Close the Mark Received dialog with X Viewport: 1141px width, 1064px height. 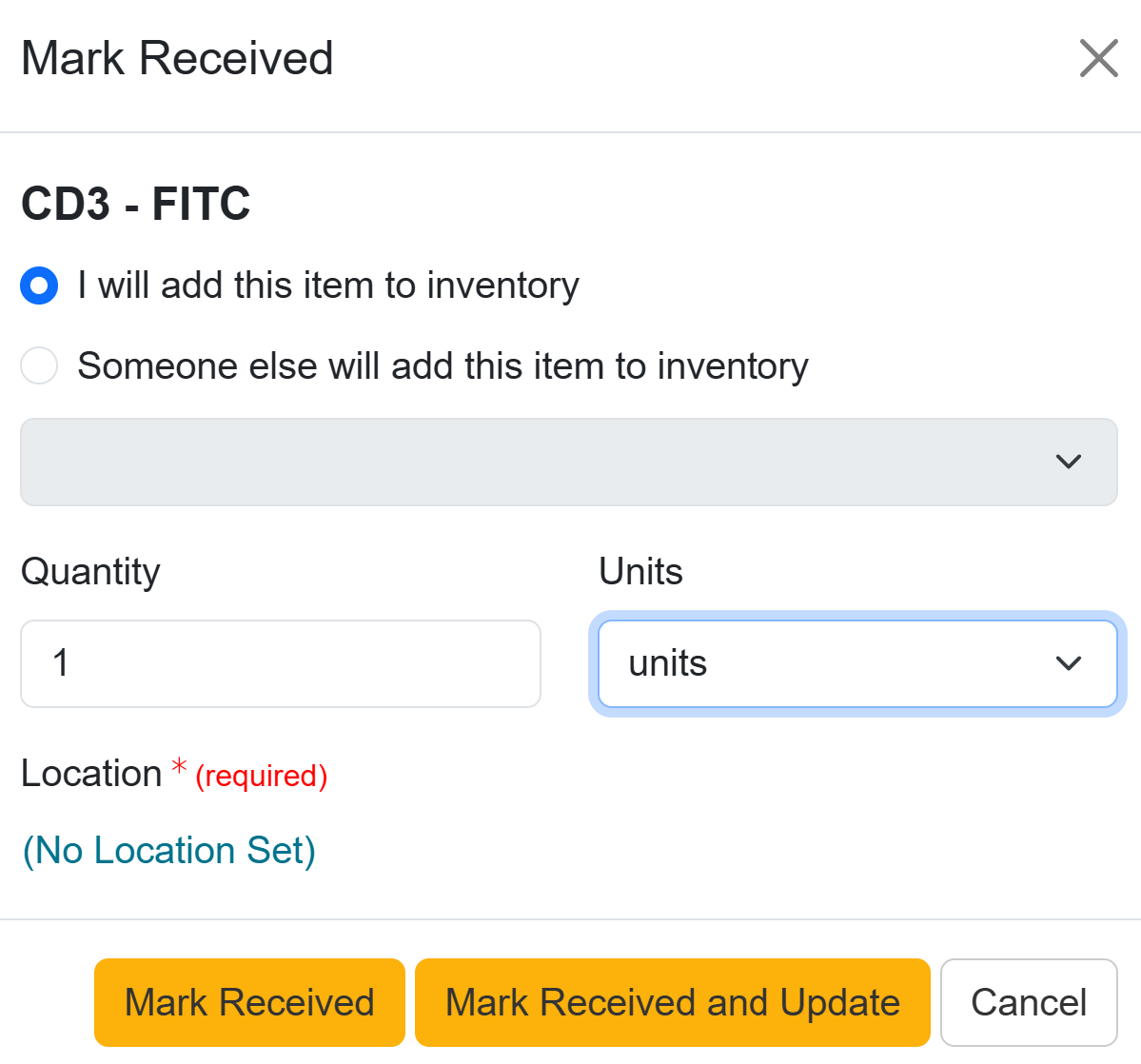coord(1098,58)
